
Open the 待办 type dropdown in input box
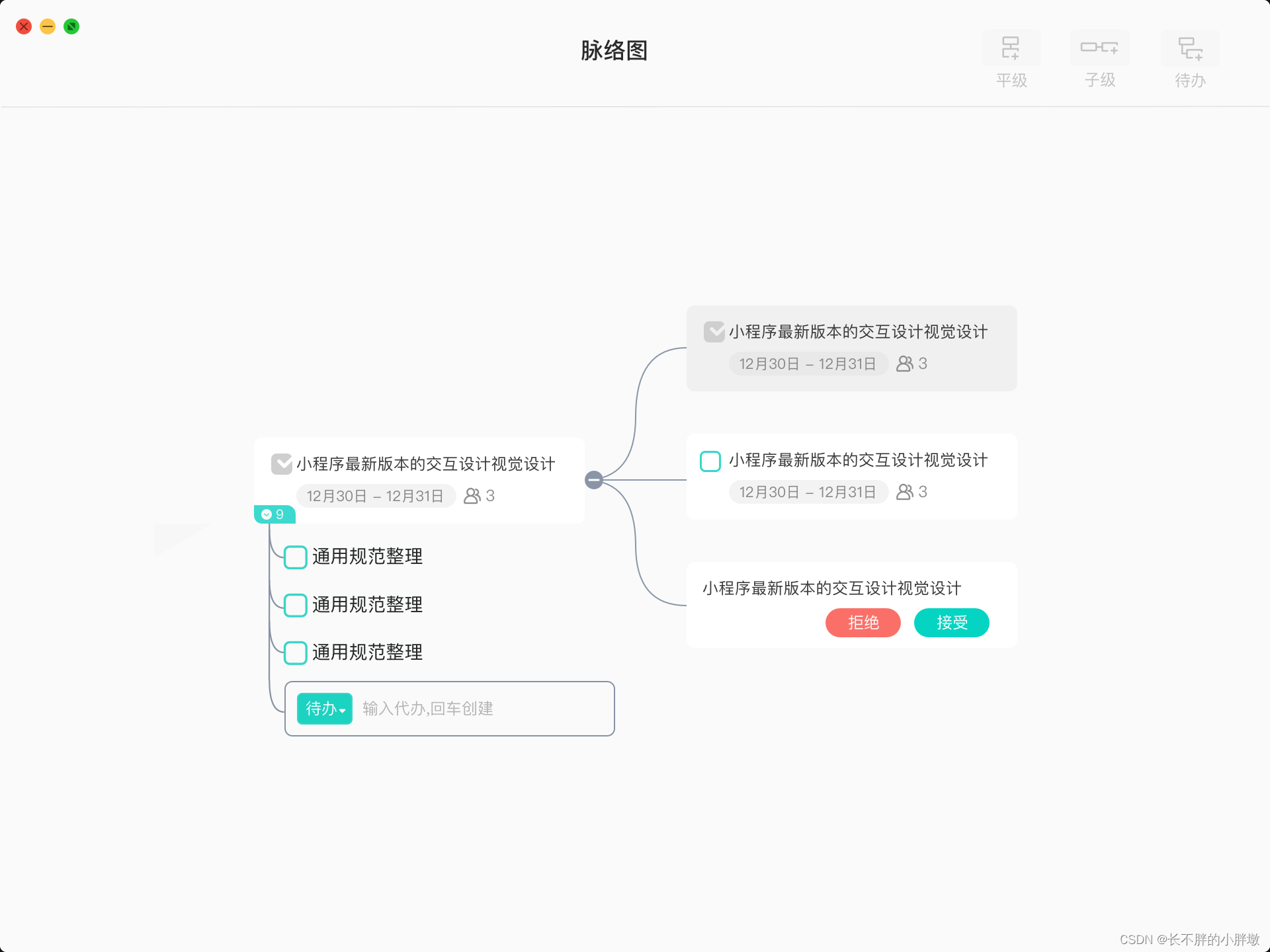(325, 709)
